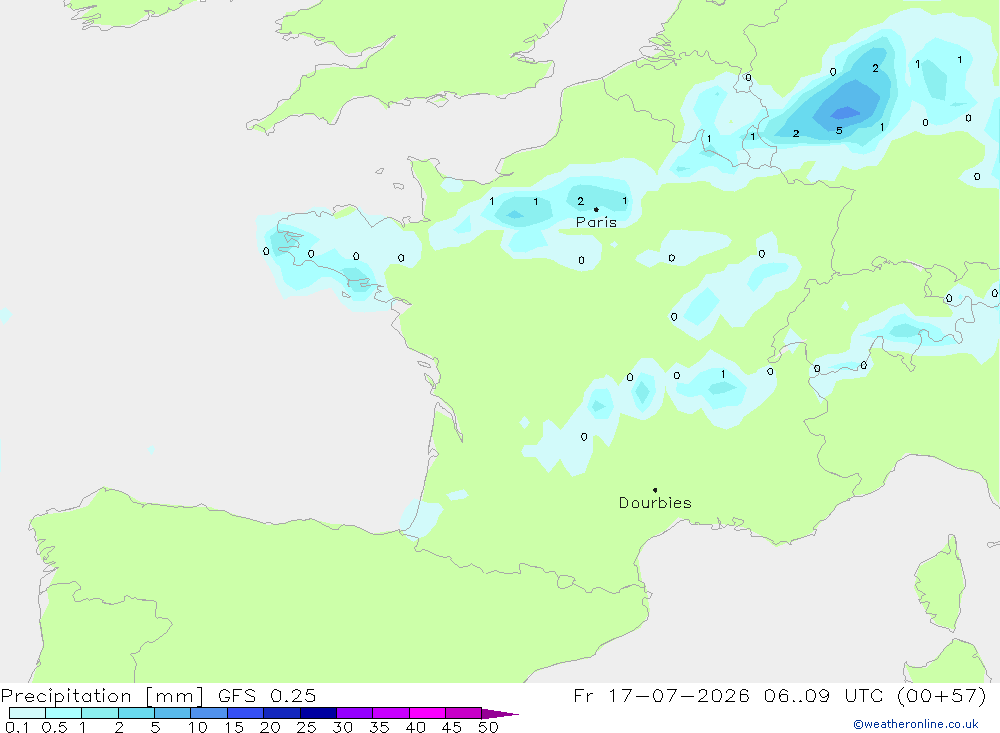Click the Dourbies city label
Image resolution: width=1000 pixels, height=733 pixels.
[x=655, y=503]
